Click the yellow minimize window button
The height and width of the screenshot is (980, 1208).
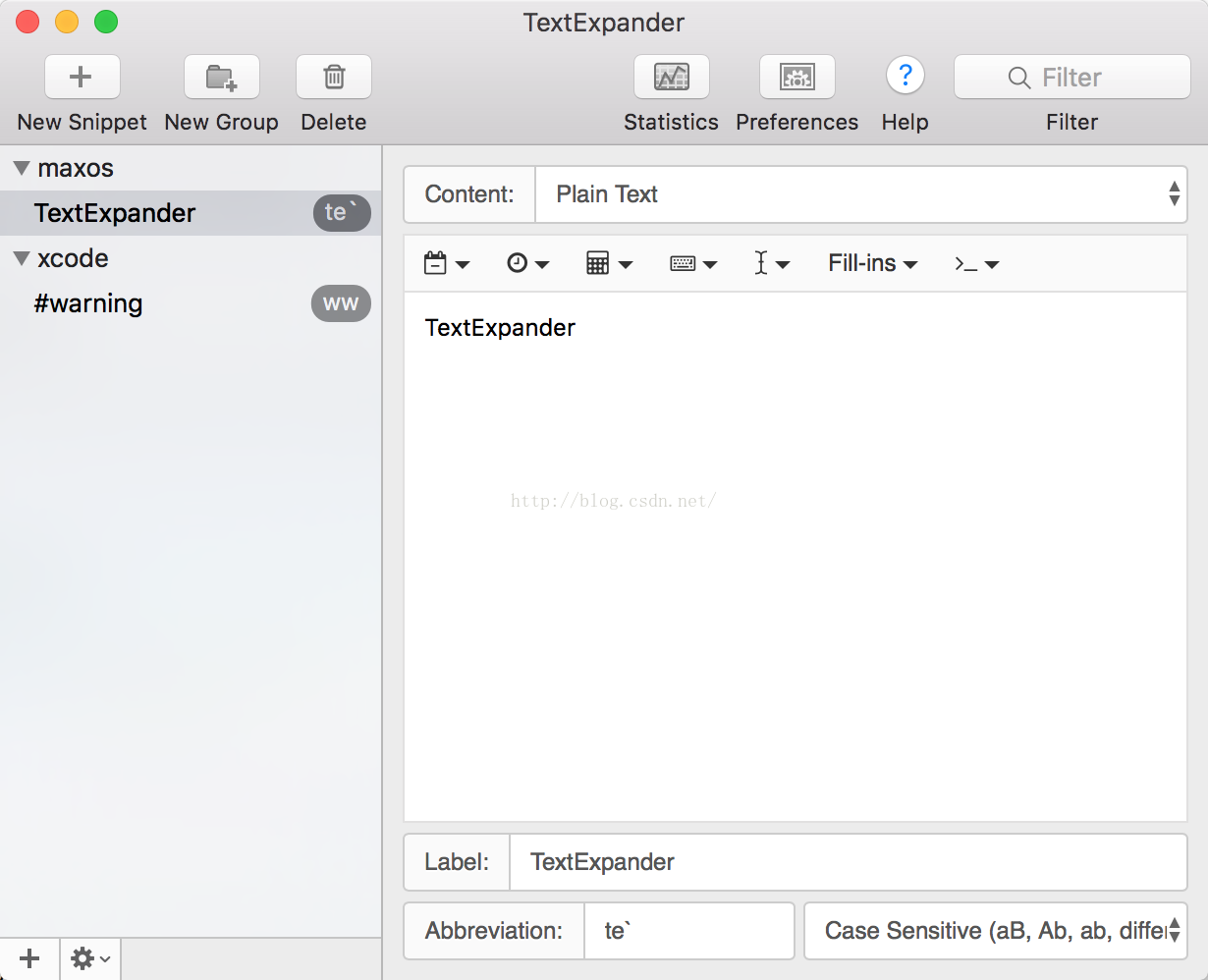[x=67, y=22]
